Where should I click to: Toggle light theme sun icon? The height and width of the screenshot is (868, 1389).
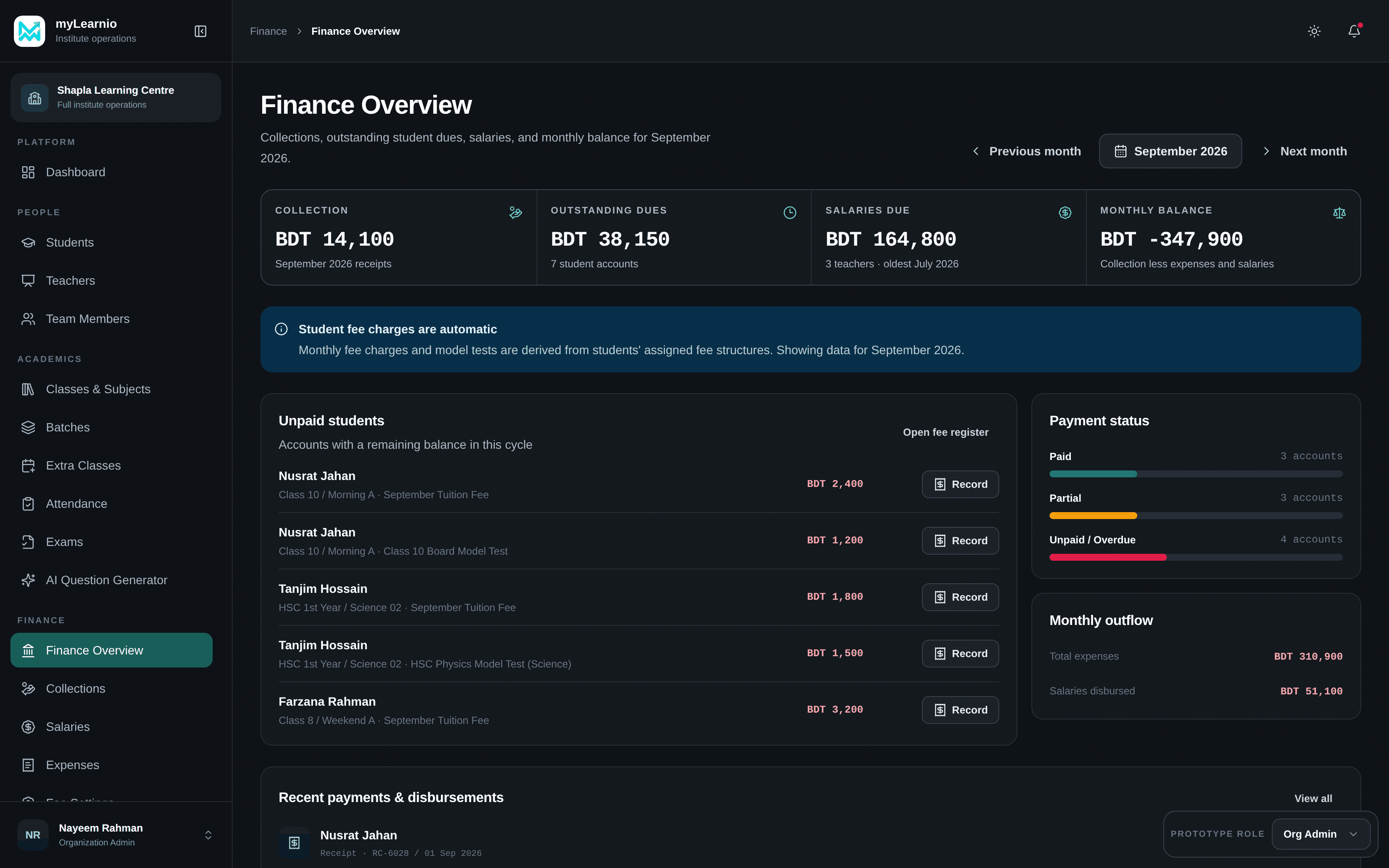click(1314, 31)
